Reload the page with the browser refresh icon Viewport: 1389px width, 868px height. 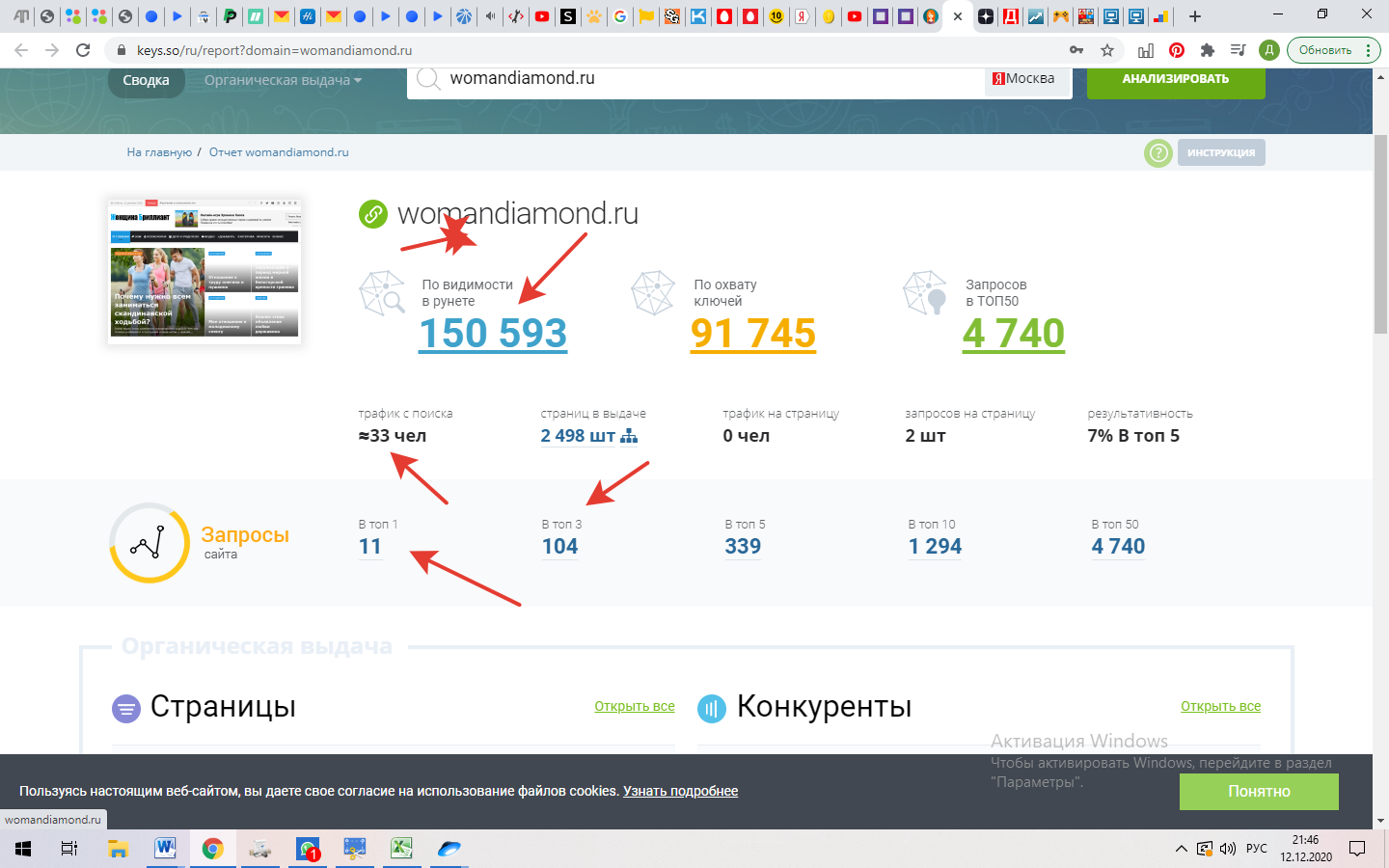[83, 50]
